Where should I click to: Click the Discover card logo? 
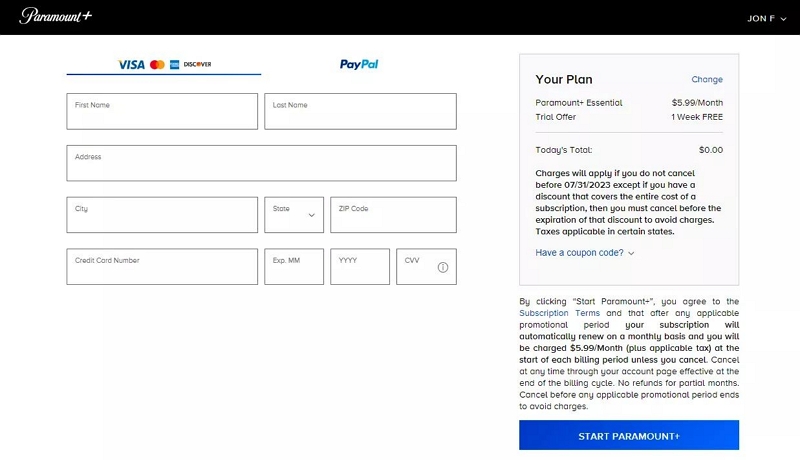click(x=197, y=64)
